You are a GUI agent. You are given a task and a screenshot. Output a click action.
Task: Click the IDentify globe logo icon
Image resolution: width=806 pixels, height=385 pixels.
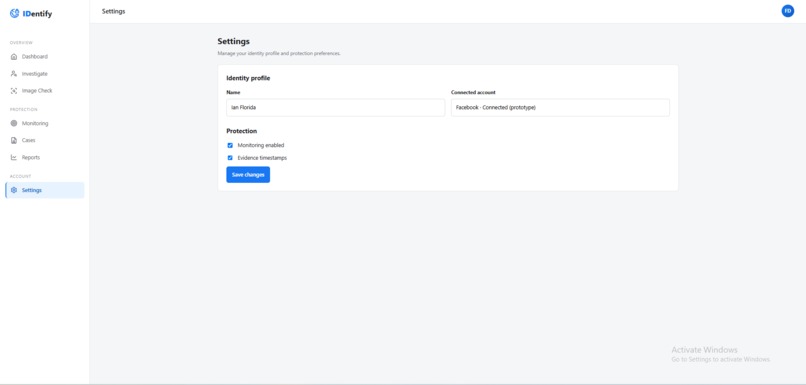14,13
